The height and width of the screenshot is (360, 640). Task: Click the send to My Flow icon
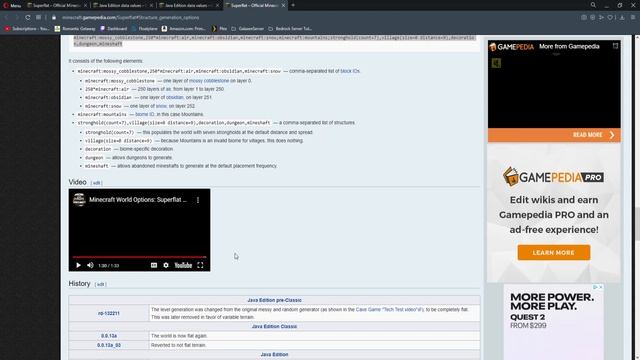[601, 18]
